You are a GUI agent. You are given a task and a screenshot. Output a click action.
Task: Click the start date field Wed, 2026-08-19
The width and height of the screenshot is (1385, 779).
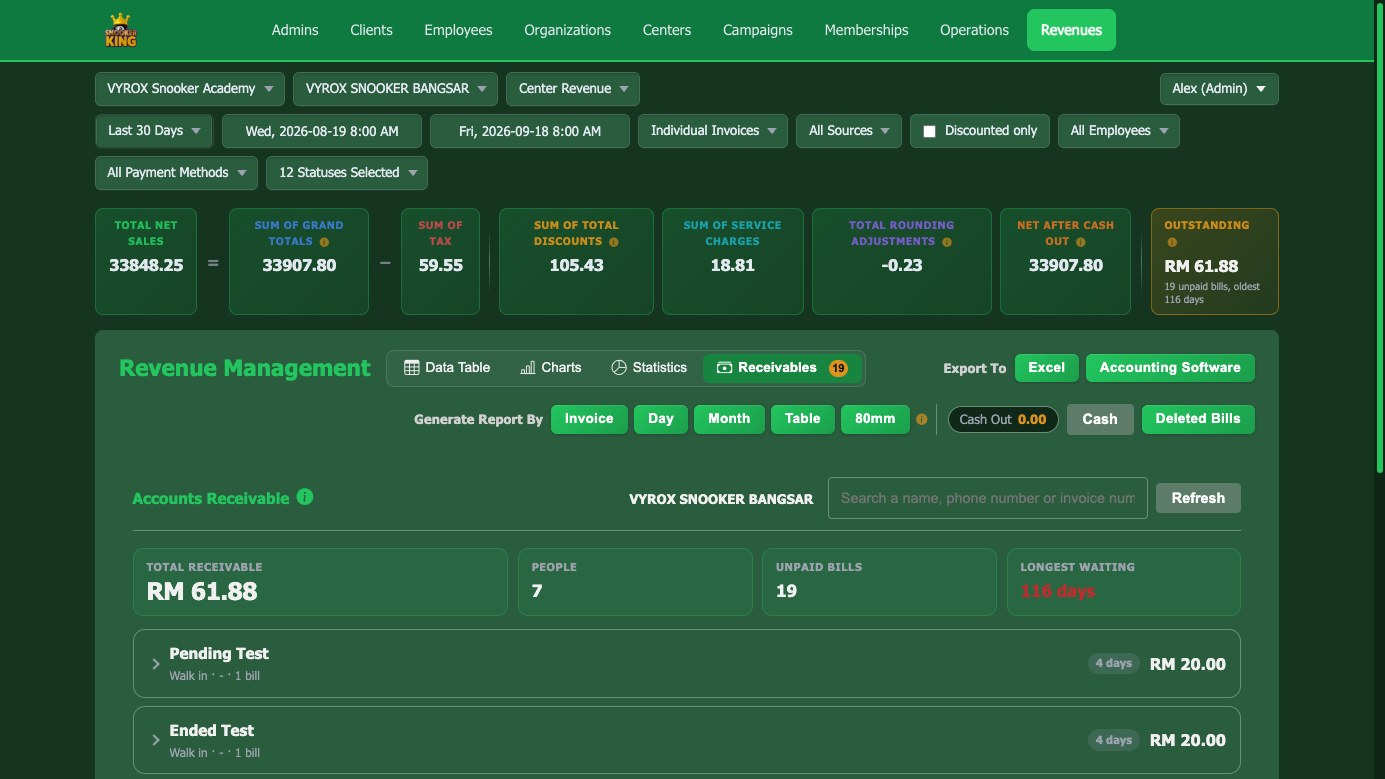[x=322, y=131]
